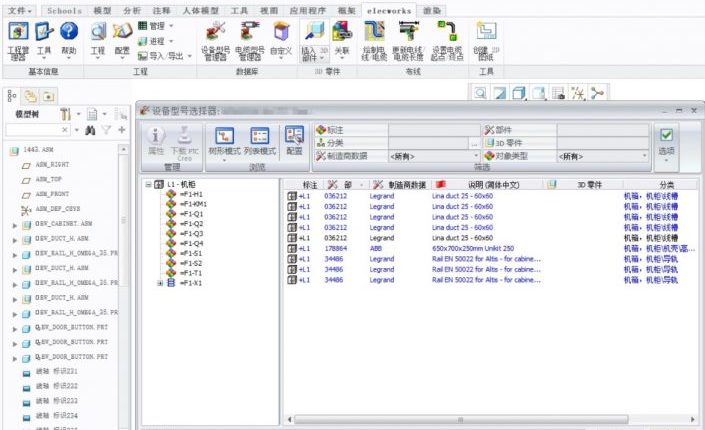The width and height of the screenshot is (705, 430).
Task: Open the 制造商数据 <所有> combo box
Action: tap(434, 156)
